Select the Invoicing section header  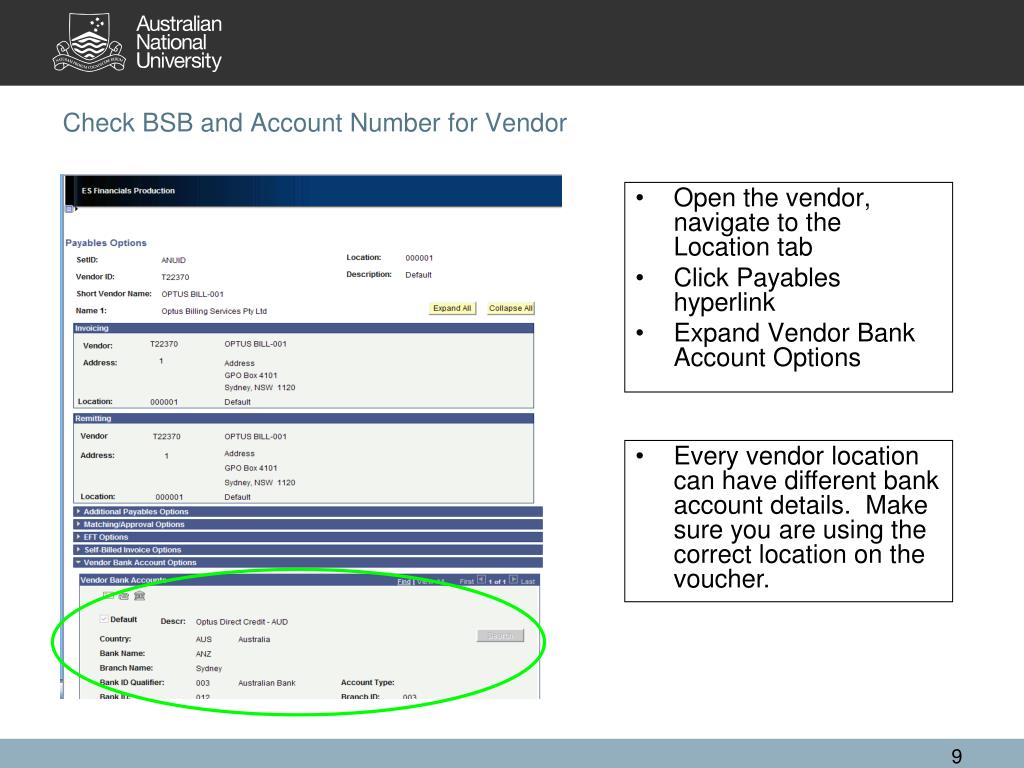pos(304,328)
